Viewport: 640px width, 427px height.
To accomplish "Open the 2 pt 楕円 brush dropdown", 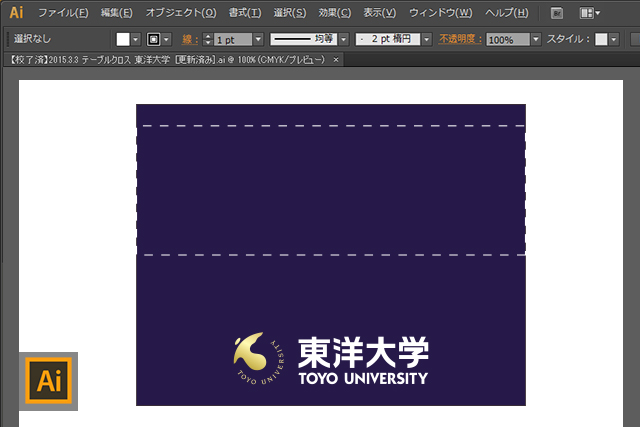I will click(x=427, y=39).
